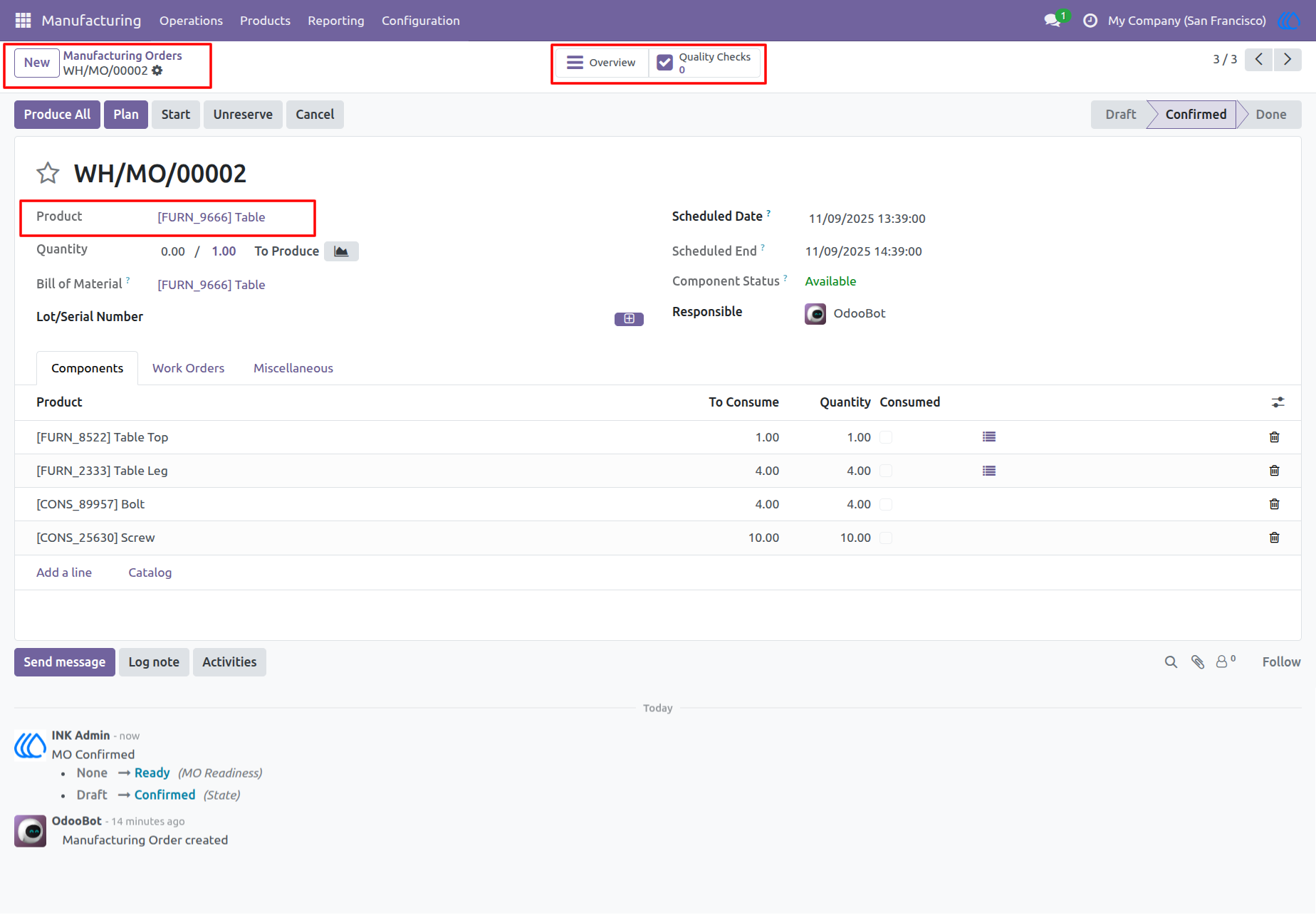
Task: Mark the order as favorite with star
Action: click(48, 173)
